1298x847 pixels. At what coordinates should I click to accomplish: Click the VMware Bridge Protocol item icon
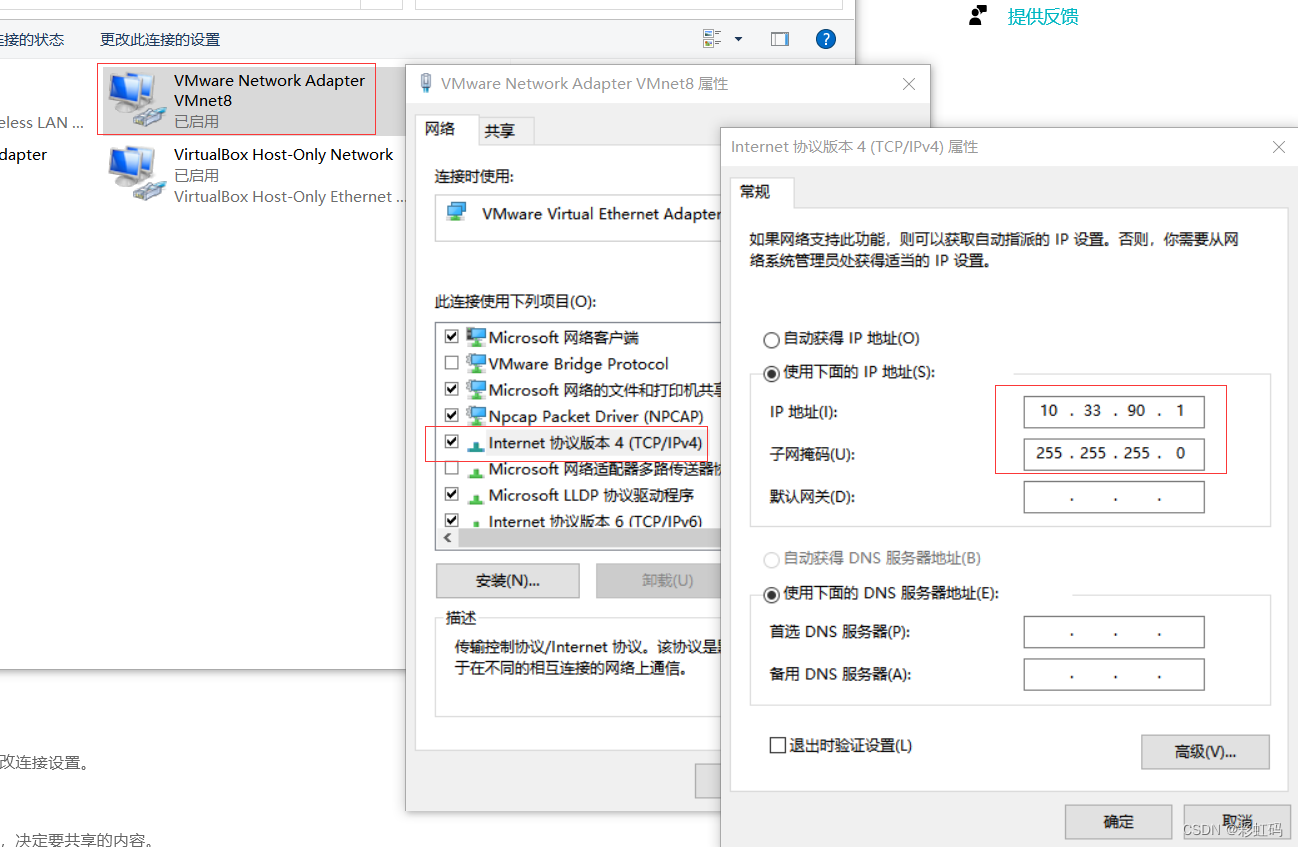476,363
